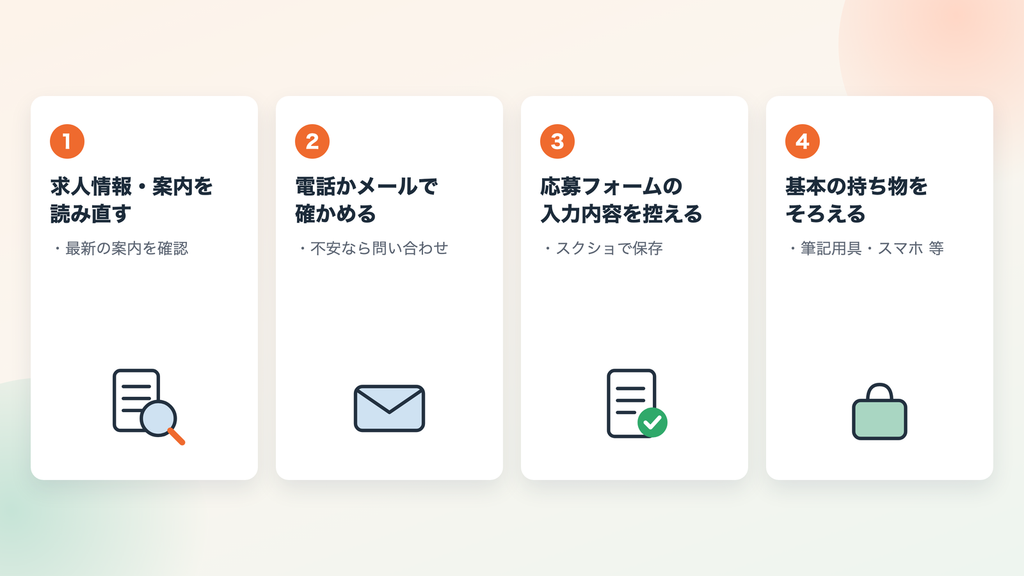Select the heading 電話かメールで確かめる

(366, 200)
